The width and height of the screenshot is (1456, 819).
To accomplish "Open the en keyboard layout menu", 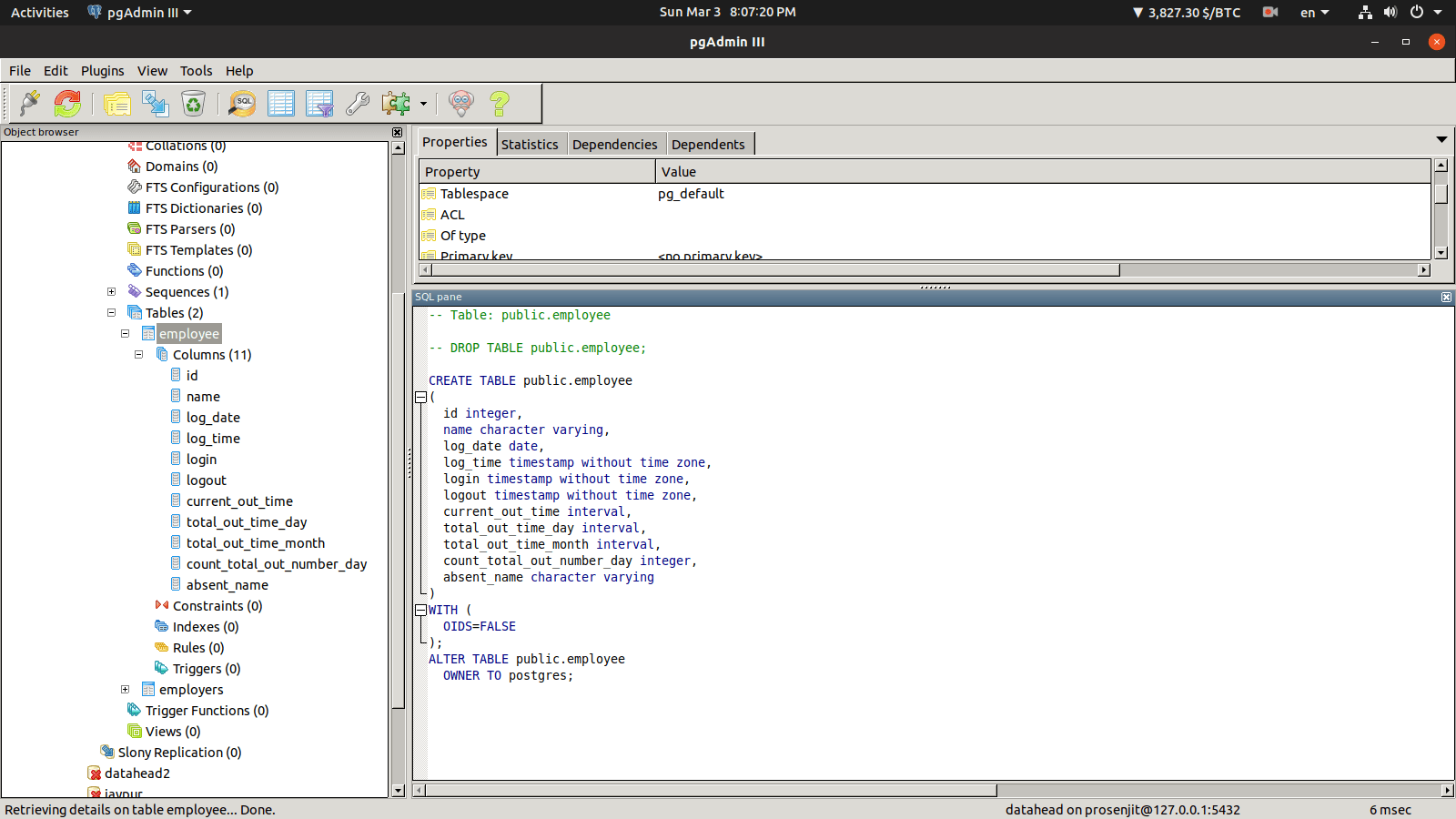I will pyautogui.click(x=1314, y=13).
